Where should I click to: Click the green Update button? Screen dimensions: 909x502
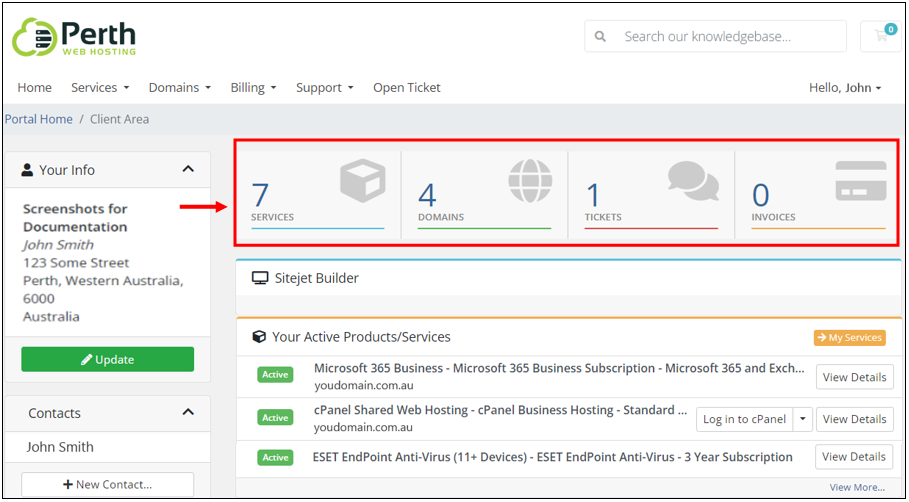(x=108, y=359)
